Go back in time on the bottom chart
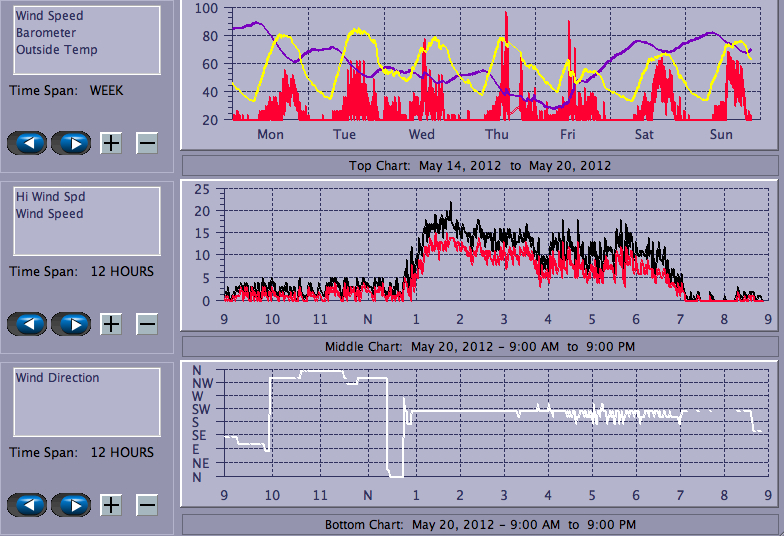This screenshot has width=784, height=536. [x=27, y=505]
